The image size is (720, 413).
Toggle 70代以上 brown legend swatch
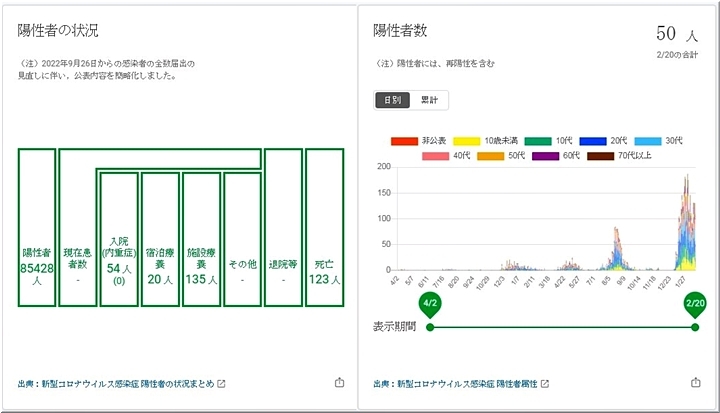(600, 155)
